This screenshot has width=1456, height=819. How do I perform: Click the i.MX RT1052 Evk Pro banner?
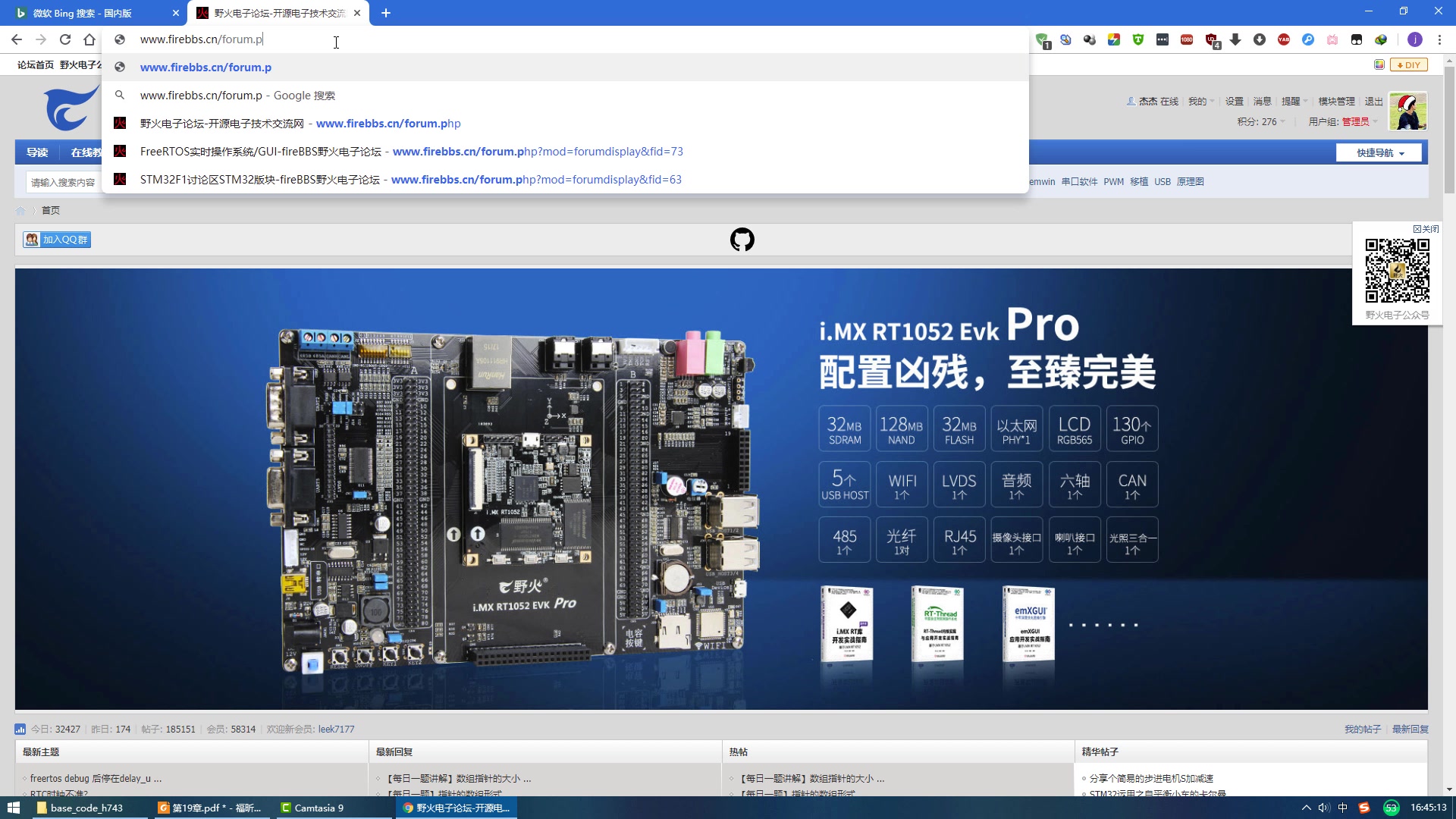721,489
